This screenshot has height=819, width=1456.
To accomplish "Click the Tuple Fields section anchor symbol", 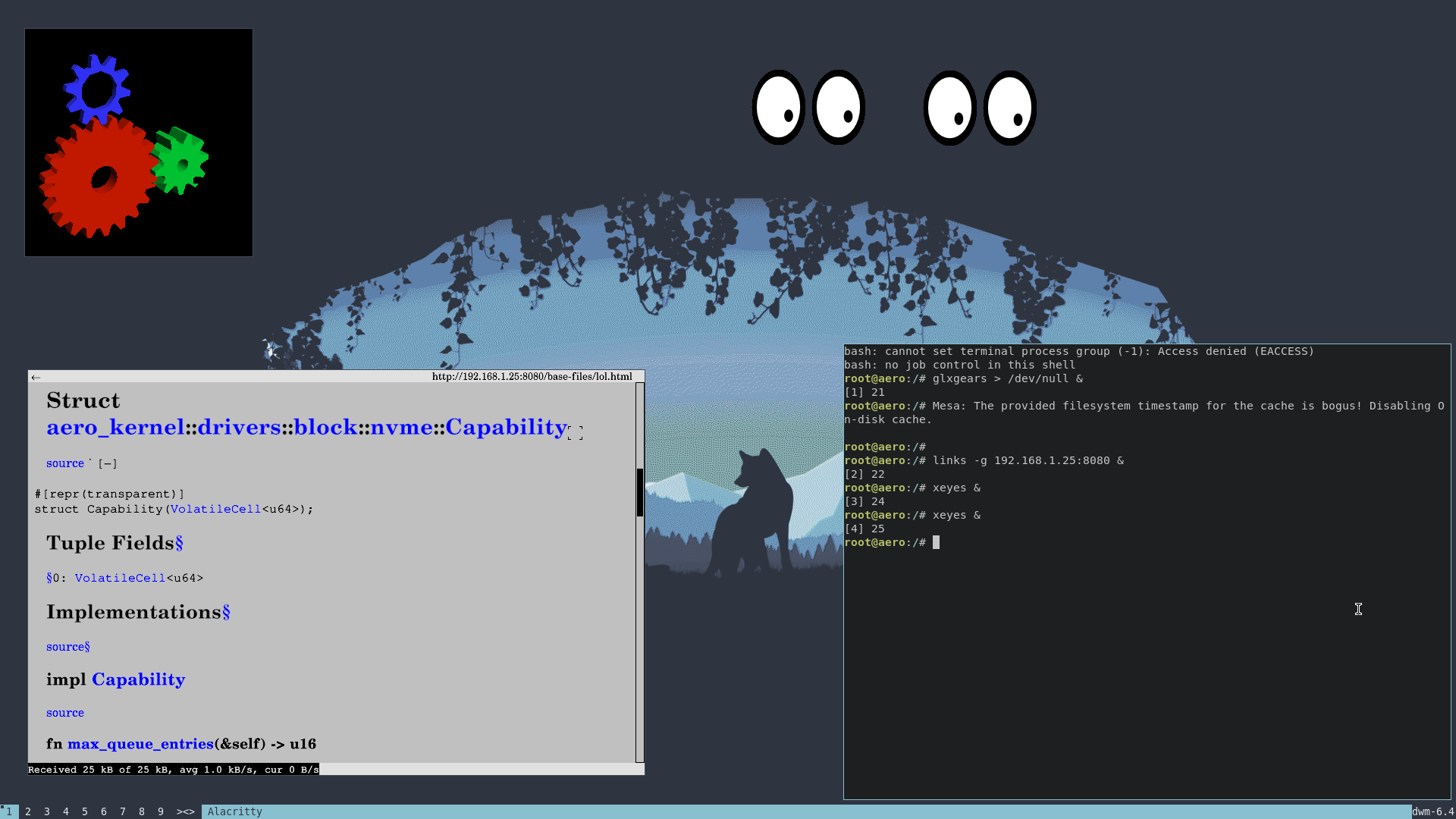I will click(x=179, y=543).
